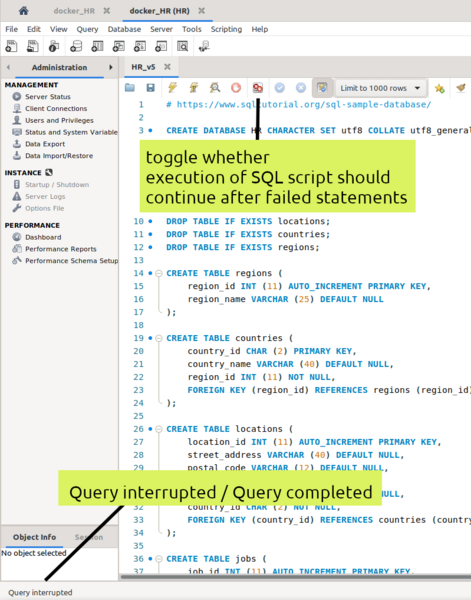Create new stored procedure icon
471x600 pixels.
click(x=139, y=46)
